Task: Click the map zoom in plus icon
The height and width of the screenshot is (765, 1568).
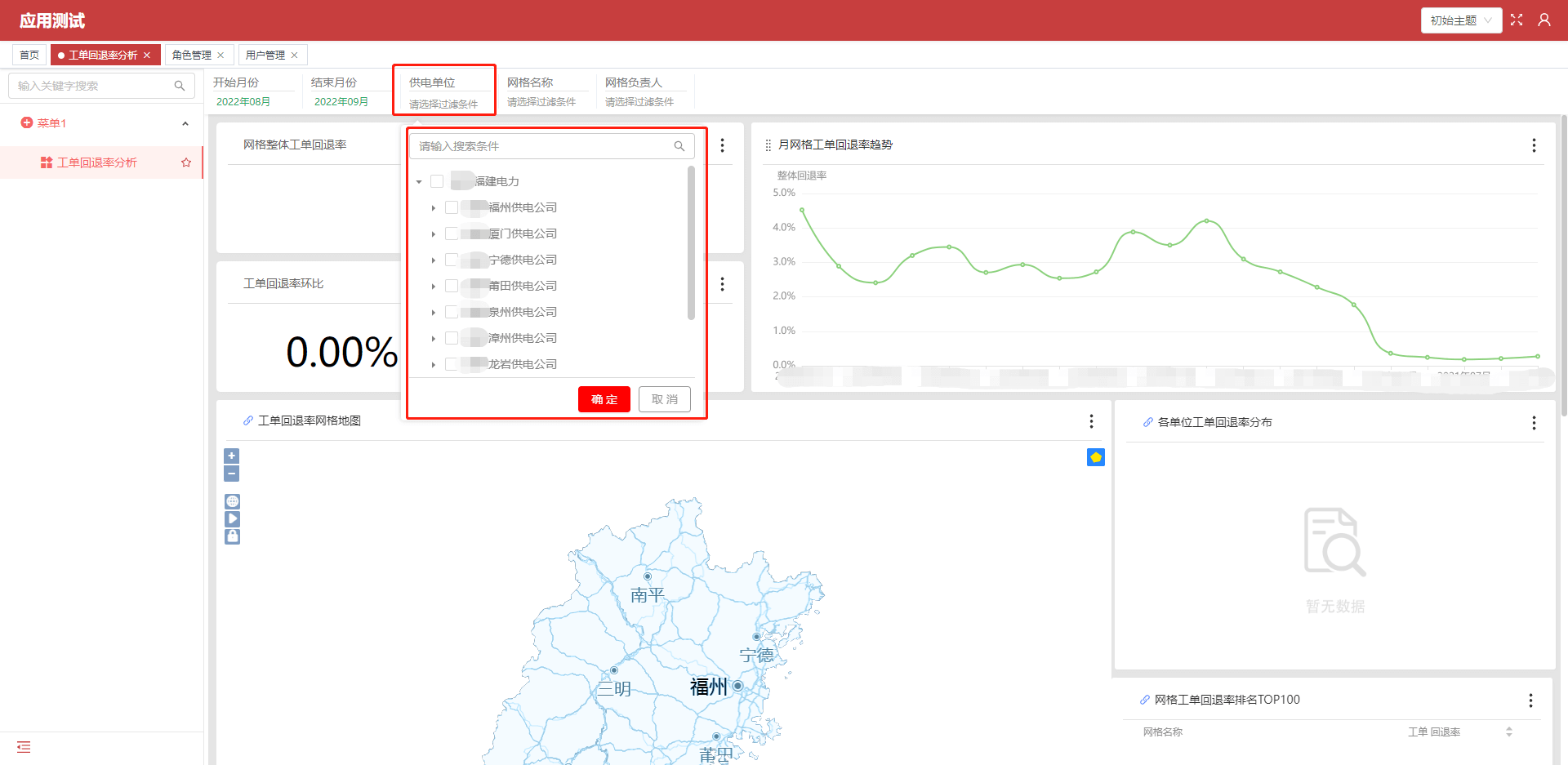Action: pos(232,456)
